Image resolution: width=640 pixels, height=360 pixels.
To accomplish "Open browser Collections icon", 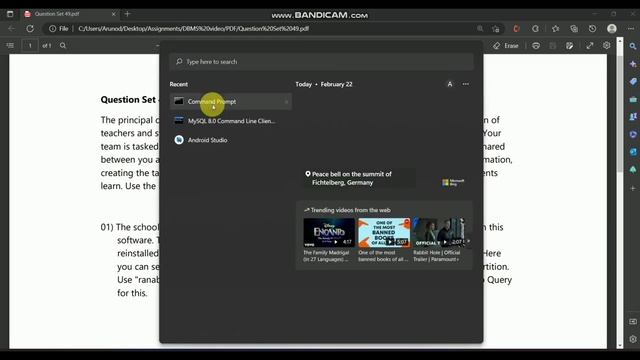I will 574,29.
